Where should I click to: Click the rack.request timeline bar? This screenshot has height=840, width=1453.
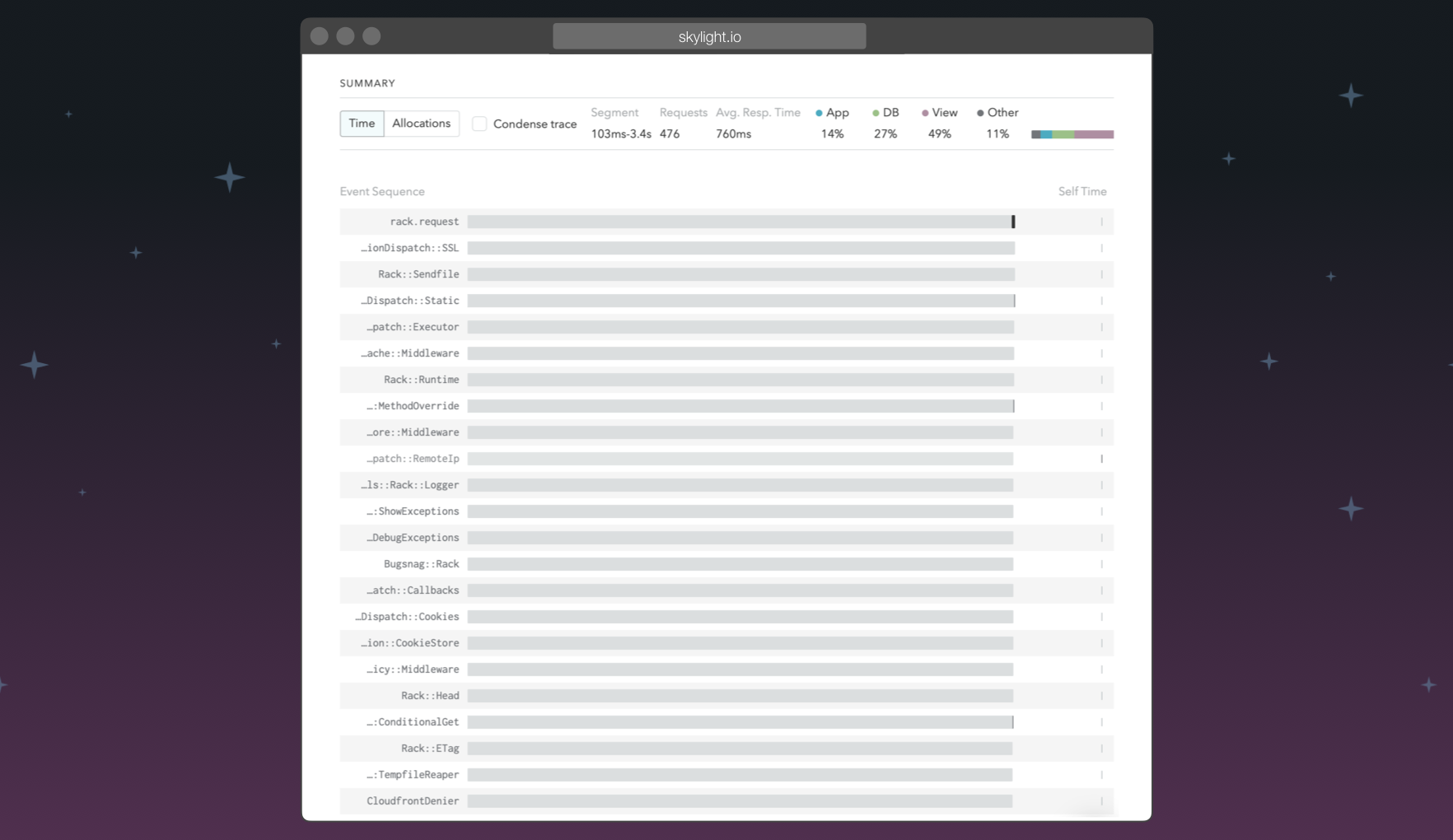[741, 222]
